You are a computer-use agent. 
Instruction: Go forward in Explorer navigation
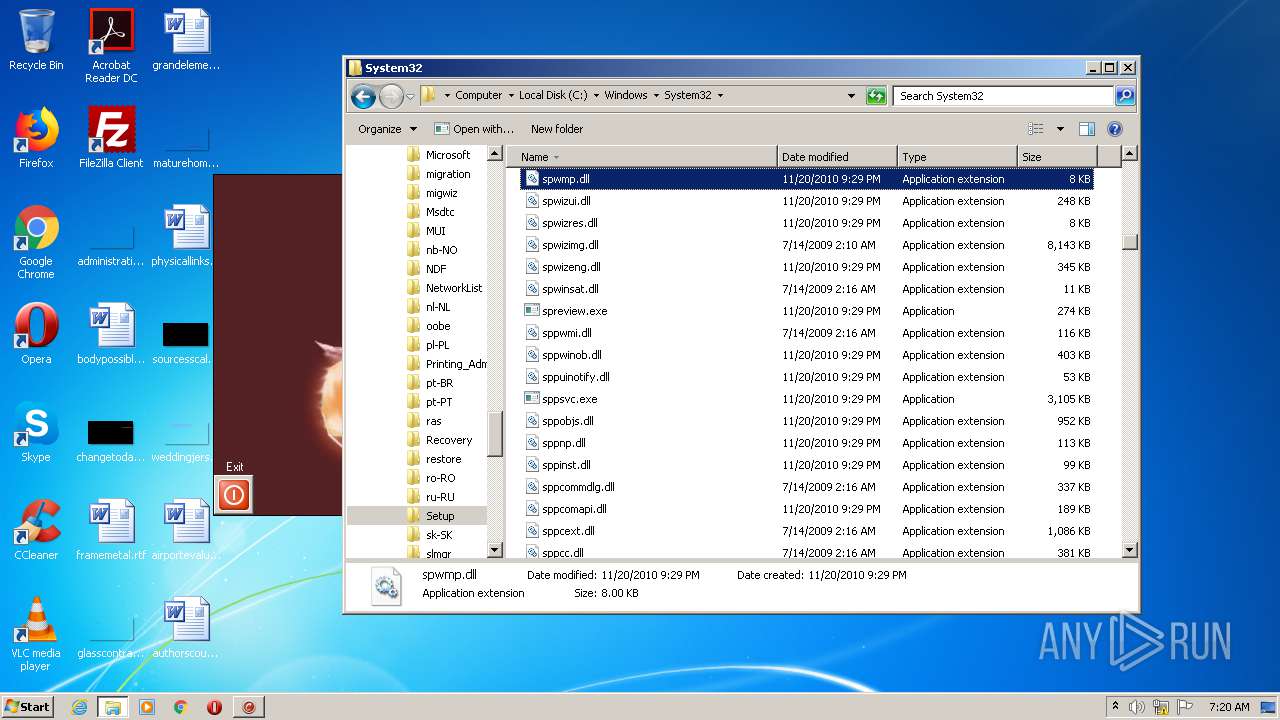tap(391, 96)
